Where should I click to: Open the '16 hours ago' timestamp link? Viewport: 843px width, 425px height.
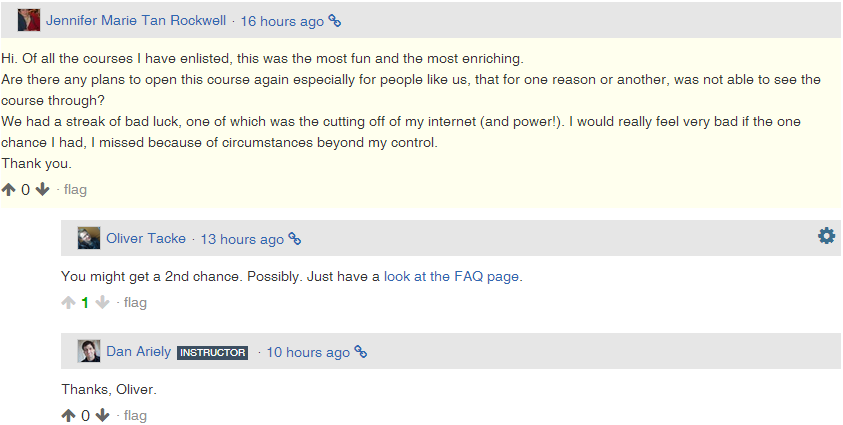[282, 21]
